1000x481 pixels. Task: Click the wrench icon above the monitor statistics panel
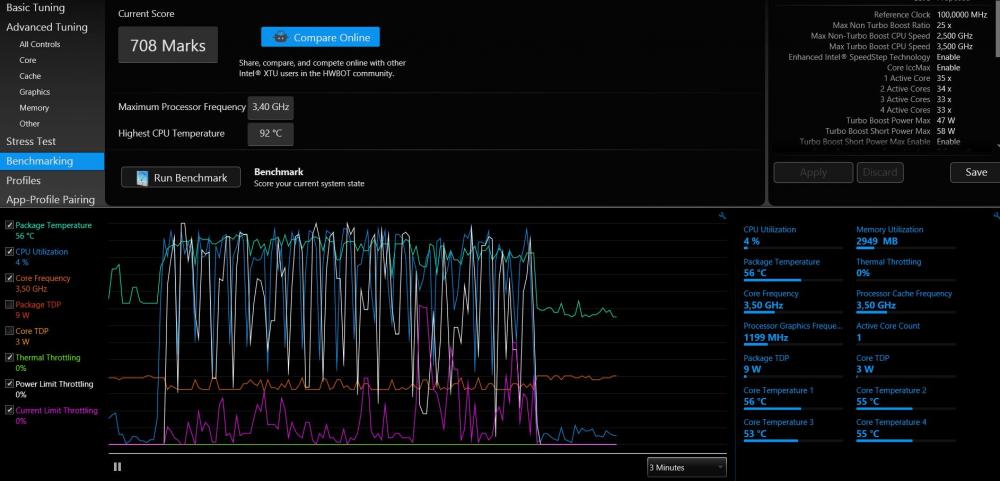(x=995, y=216)
